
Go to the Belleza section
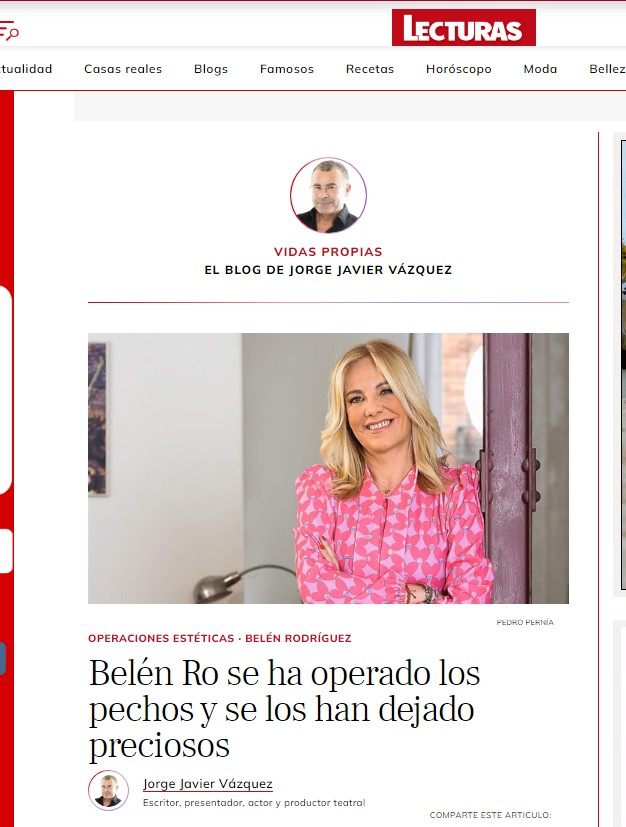607,69
